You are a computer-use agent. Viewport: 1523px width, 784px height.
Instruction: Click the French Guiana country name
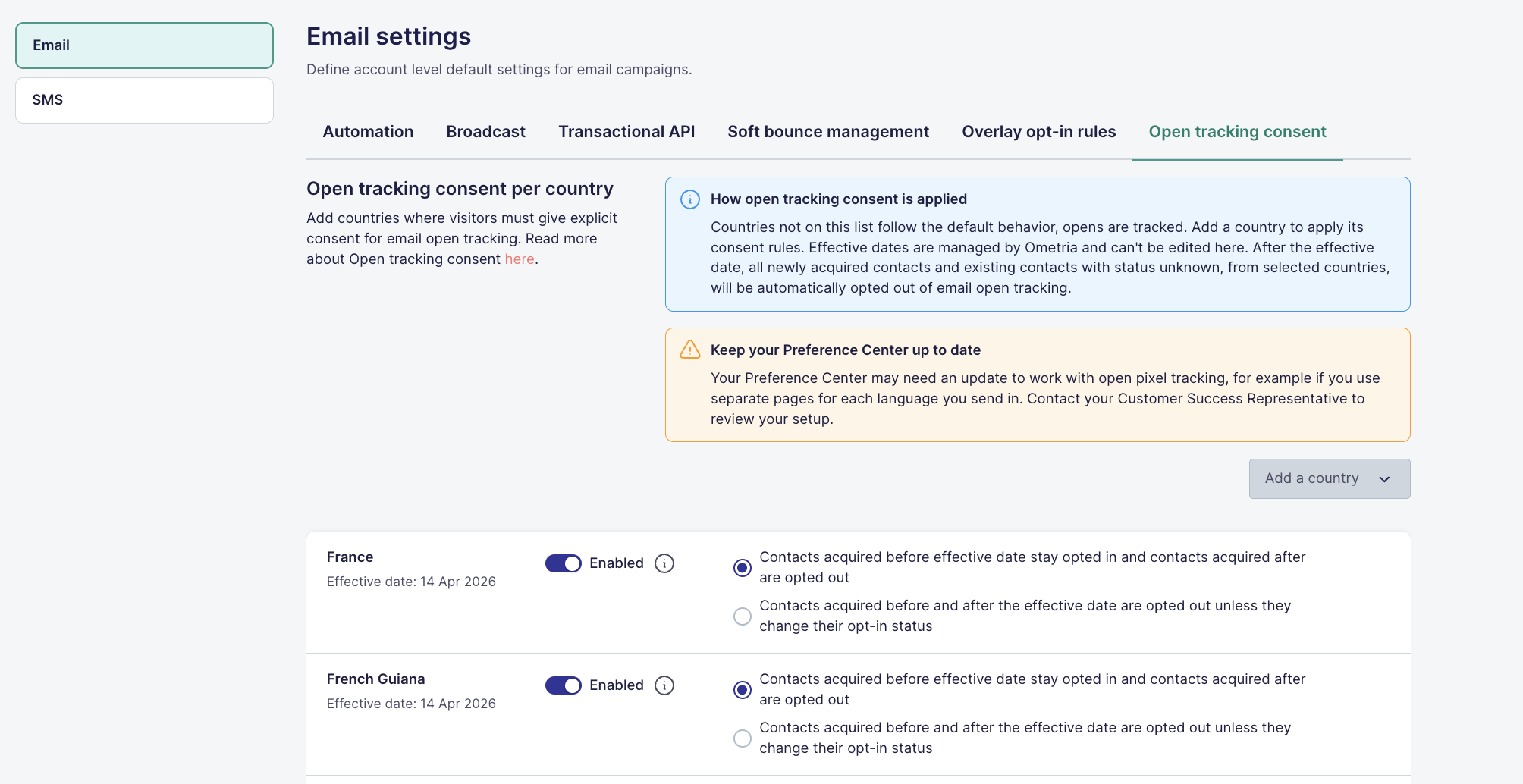[x=375, y=679]
